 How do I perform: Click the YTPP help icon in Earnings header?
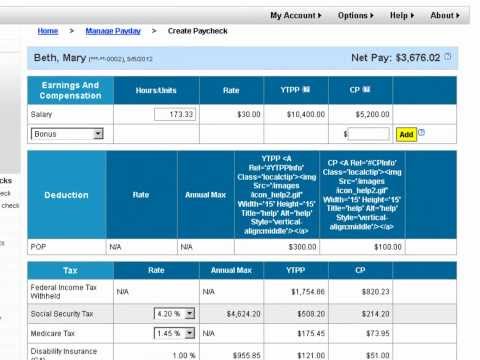pyautogui.click(x=306, y=89)
